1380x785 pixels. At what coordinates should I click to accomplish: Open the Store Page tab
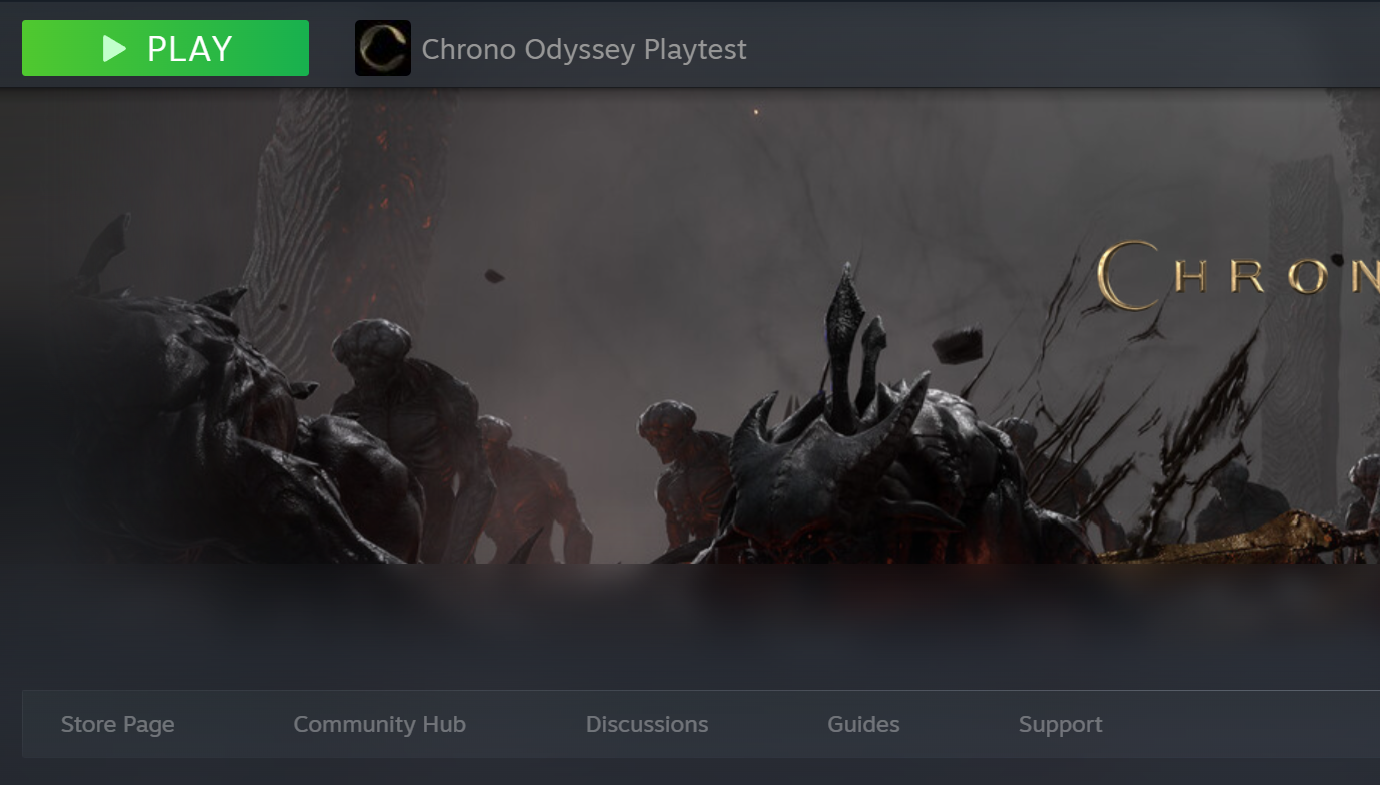[118, 724]
